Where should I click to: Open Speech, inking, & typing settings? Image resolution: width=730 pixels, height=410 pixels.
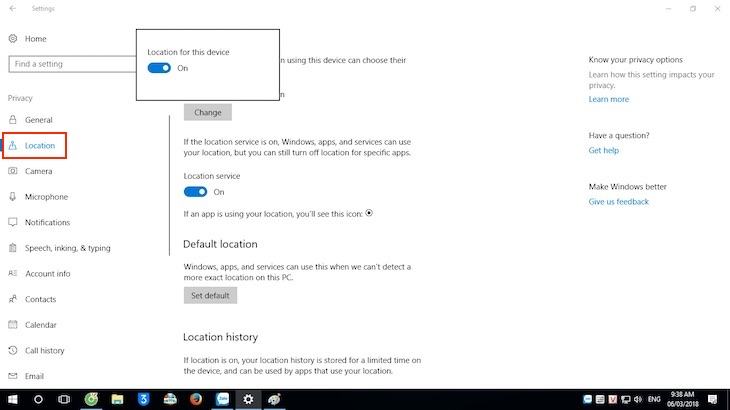pyautogui.click(x=68, y=248)
